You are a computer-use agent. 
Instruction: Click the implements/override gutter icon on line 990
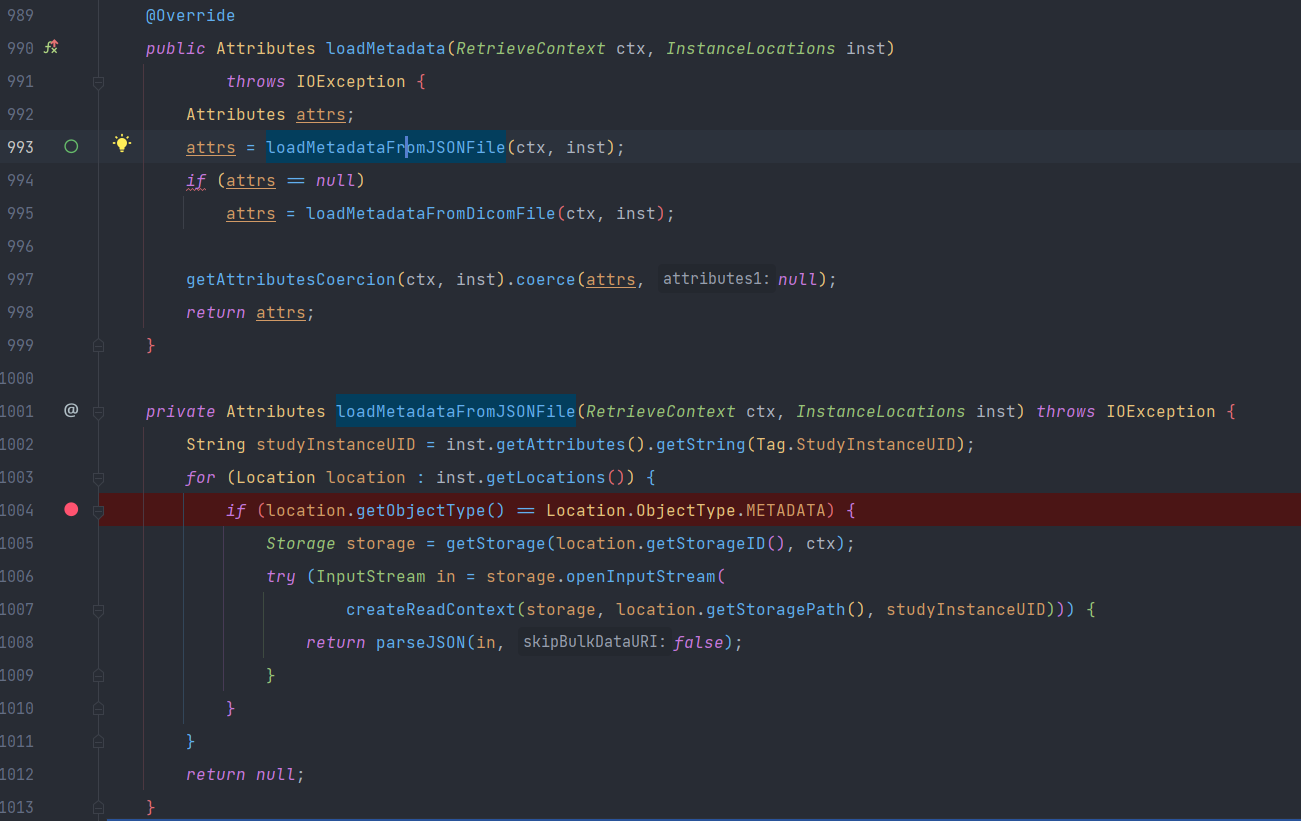point(51,47)
